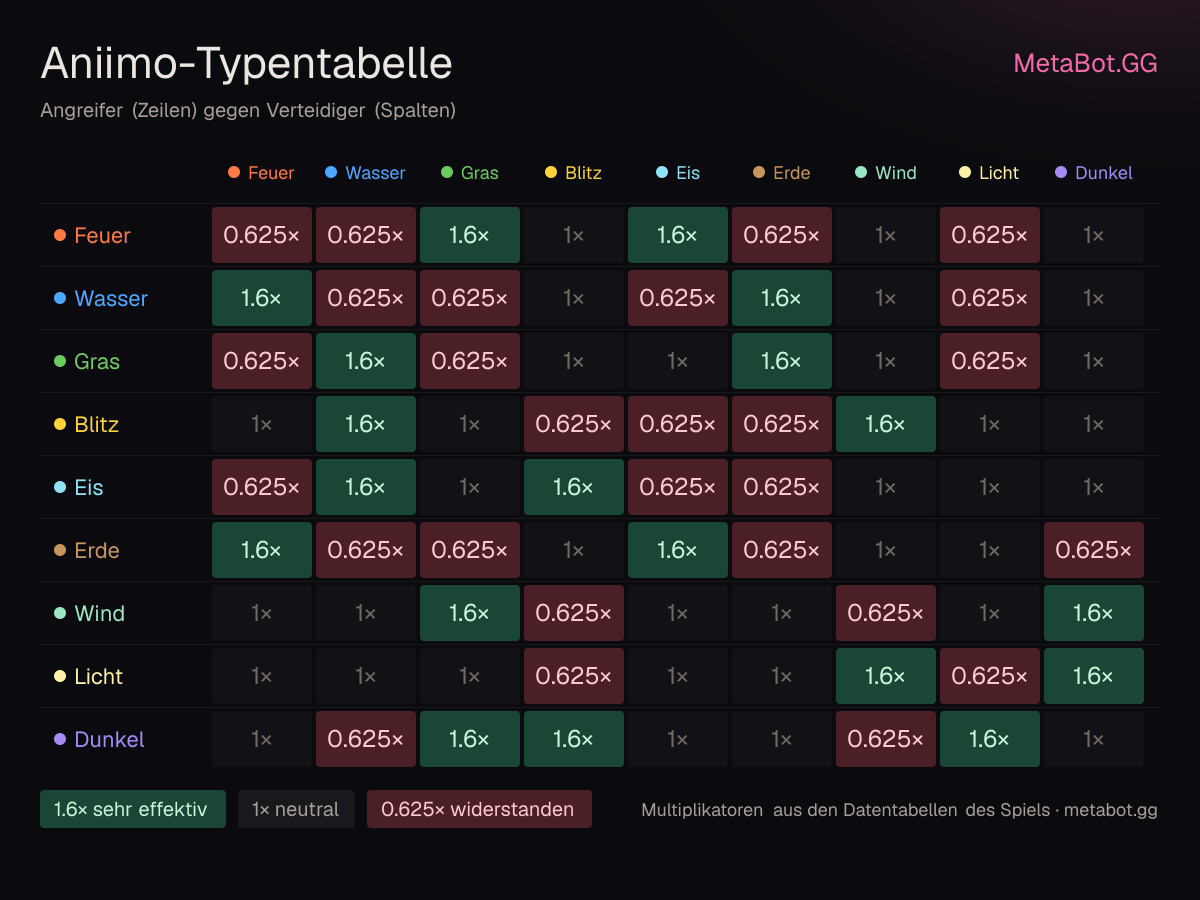
Task: Click the 0.625× cell for Wind against Wind
Action: coord(886,613)
